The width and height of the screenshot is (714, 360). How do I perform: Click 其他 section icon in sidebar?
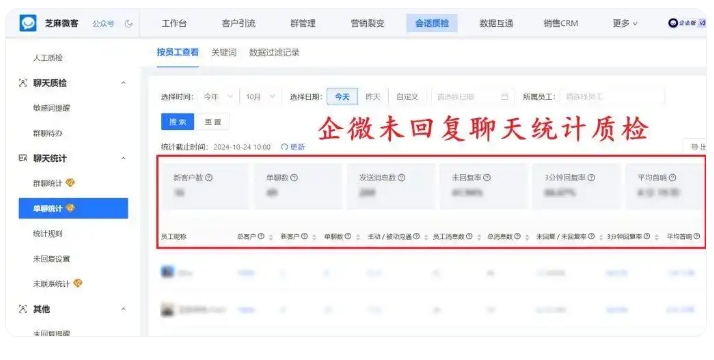click(23, 309)
